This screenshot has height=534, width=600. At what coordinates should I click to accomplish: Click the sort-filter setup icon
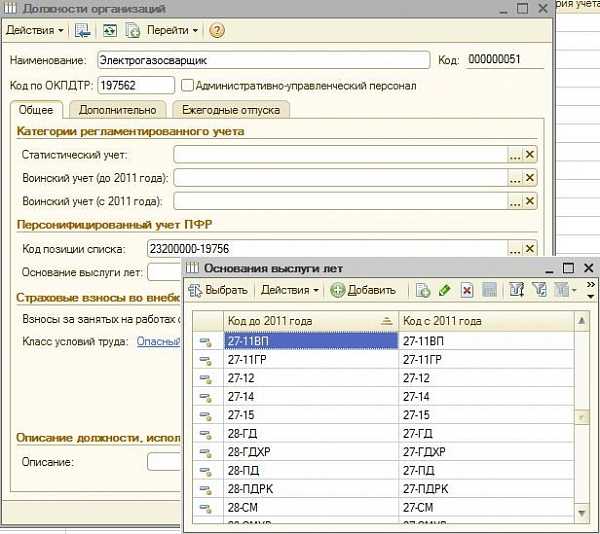pos(517,290)
